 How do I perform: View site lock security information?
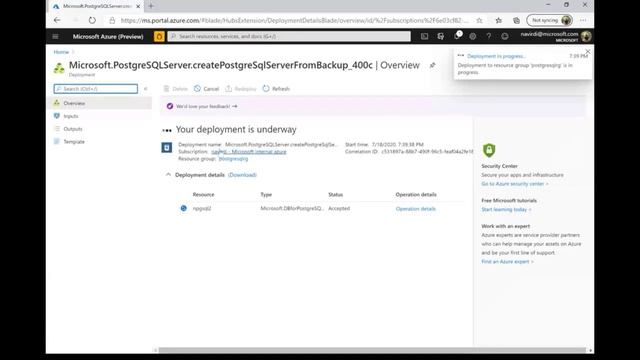click(112, 20)
